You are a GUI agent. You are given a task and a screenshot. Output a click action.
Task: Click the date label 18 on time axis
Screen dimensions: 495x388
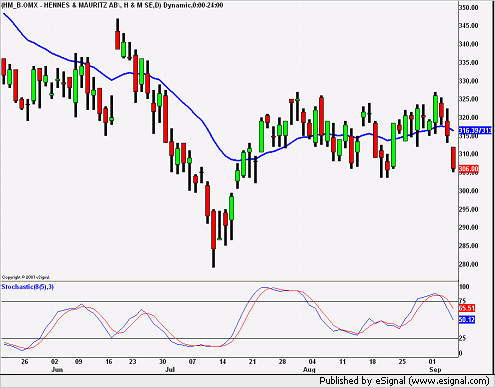click(x=372, y=362)
